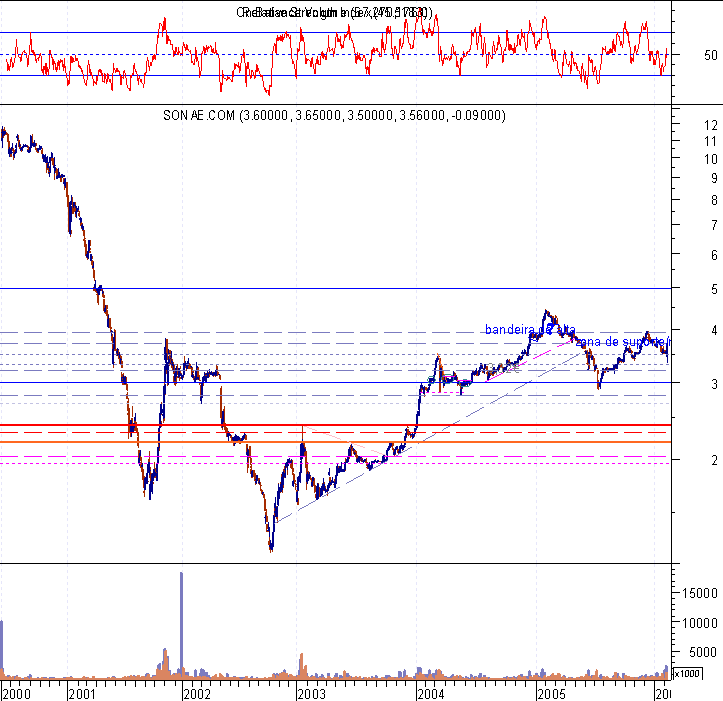723x701 pixels.
Task: Click volume axis label 10000
Action: (x=699, y=623)
